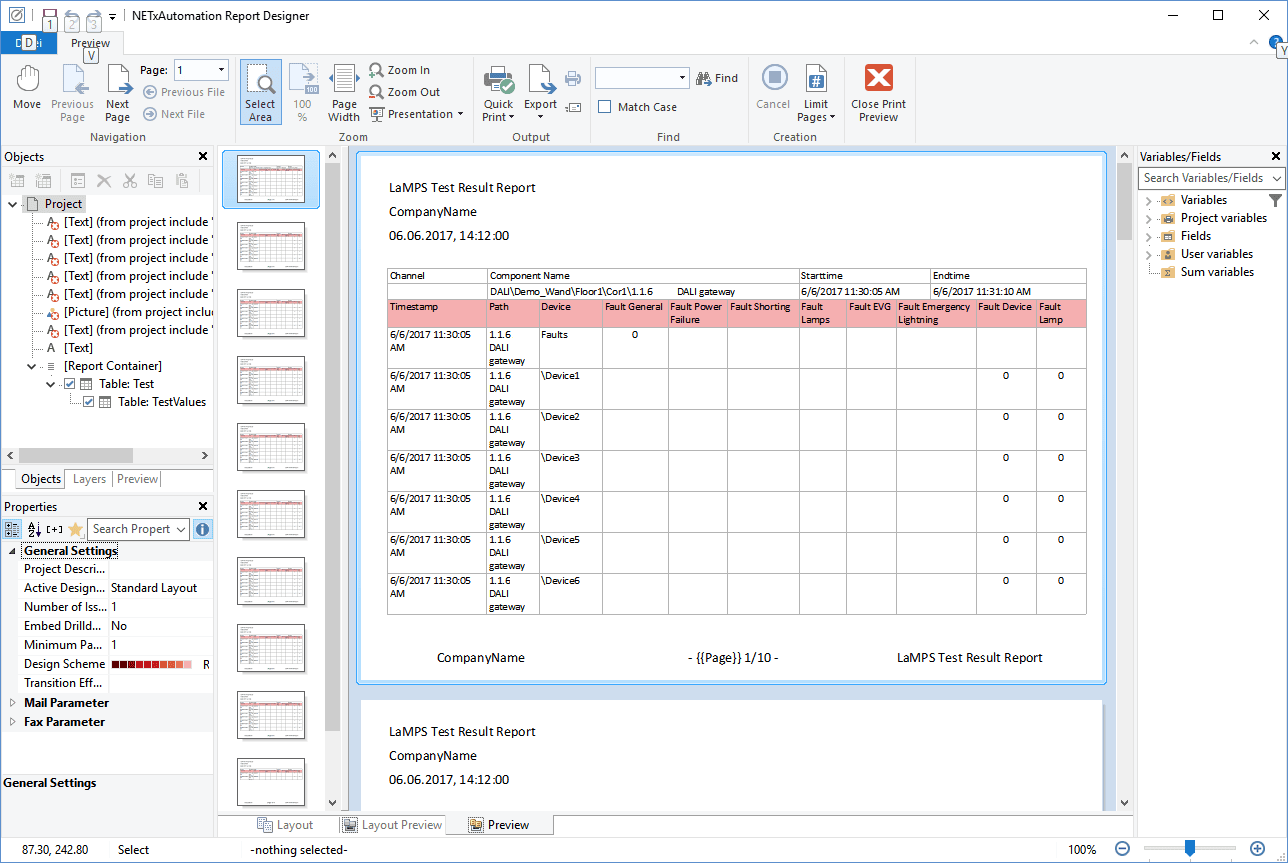Open the Page number dropdown

pyautogui.click(x=221, y=70)
